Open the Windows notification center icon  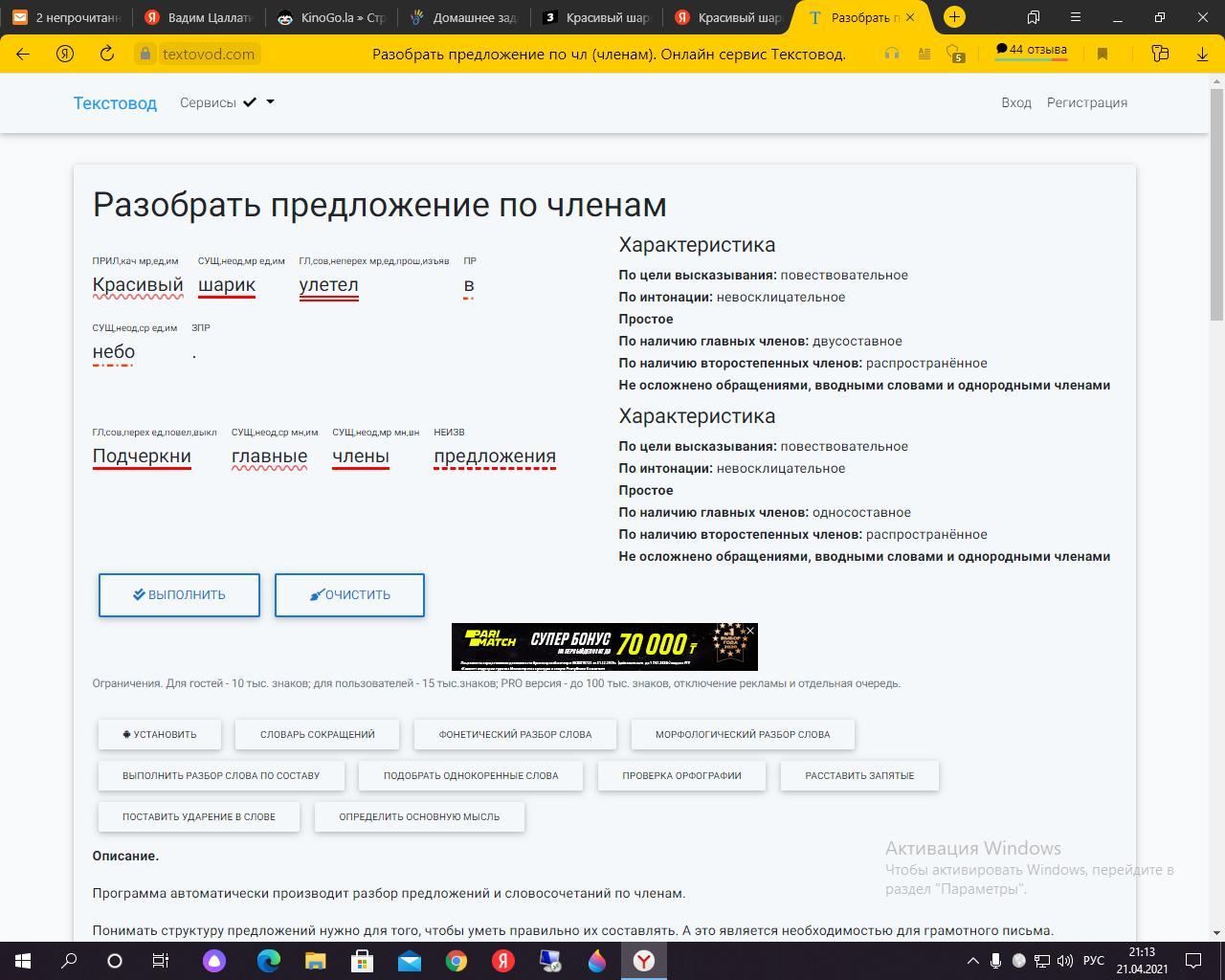tap(1194, 961)
